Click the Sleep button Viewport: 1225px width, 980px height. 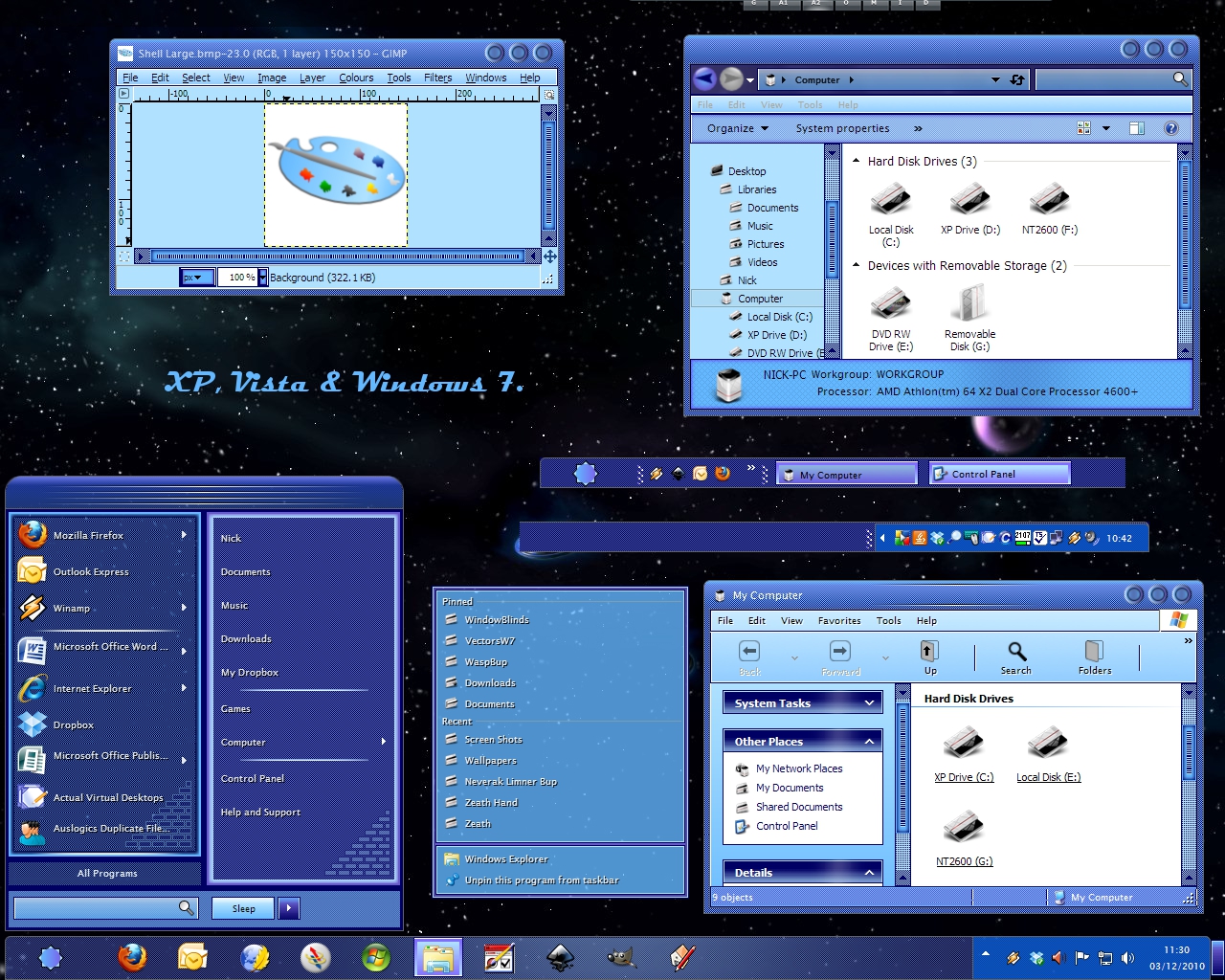[244, 908]
